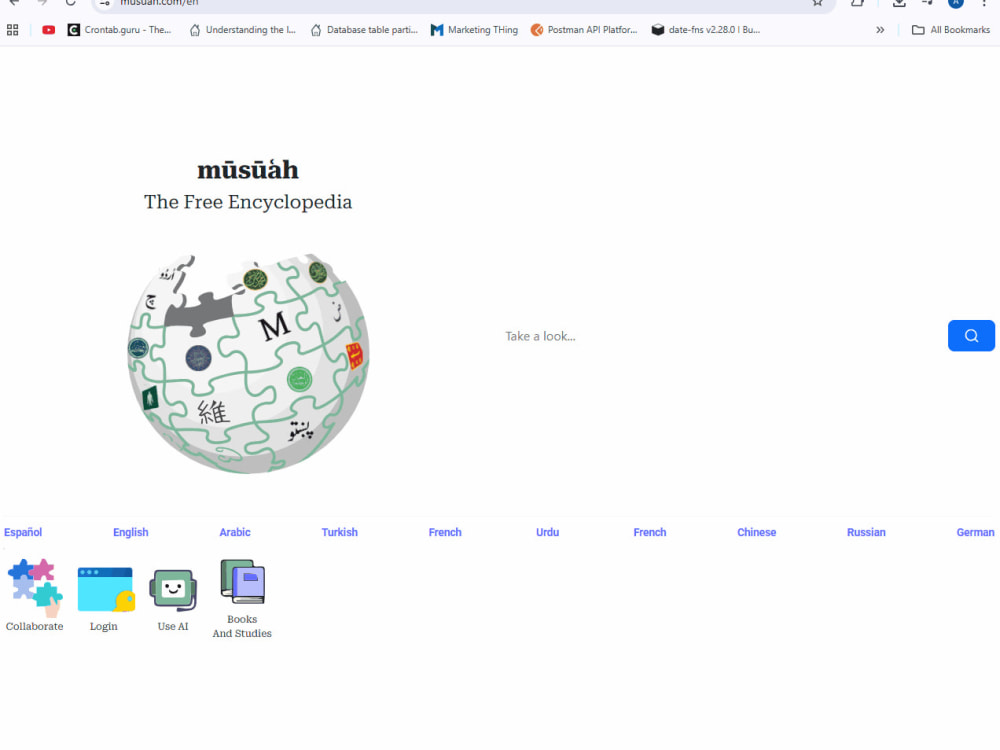Click the 'mūsūàh' site title
This screenshot has height=750, width=1000.
248,170
